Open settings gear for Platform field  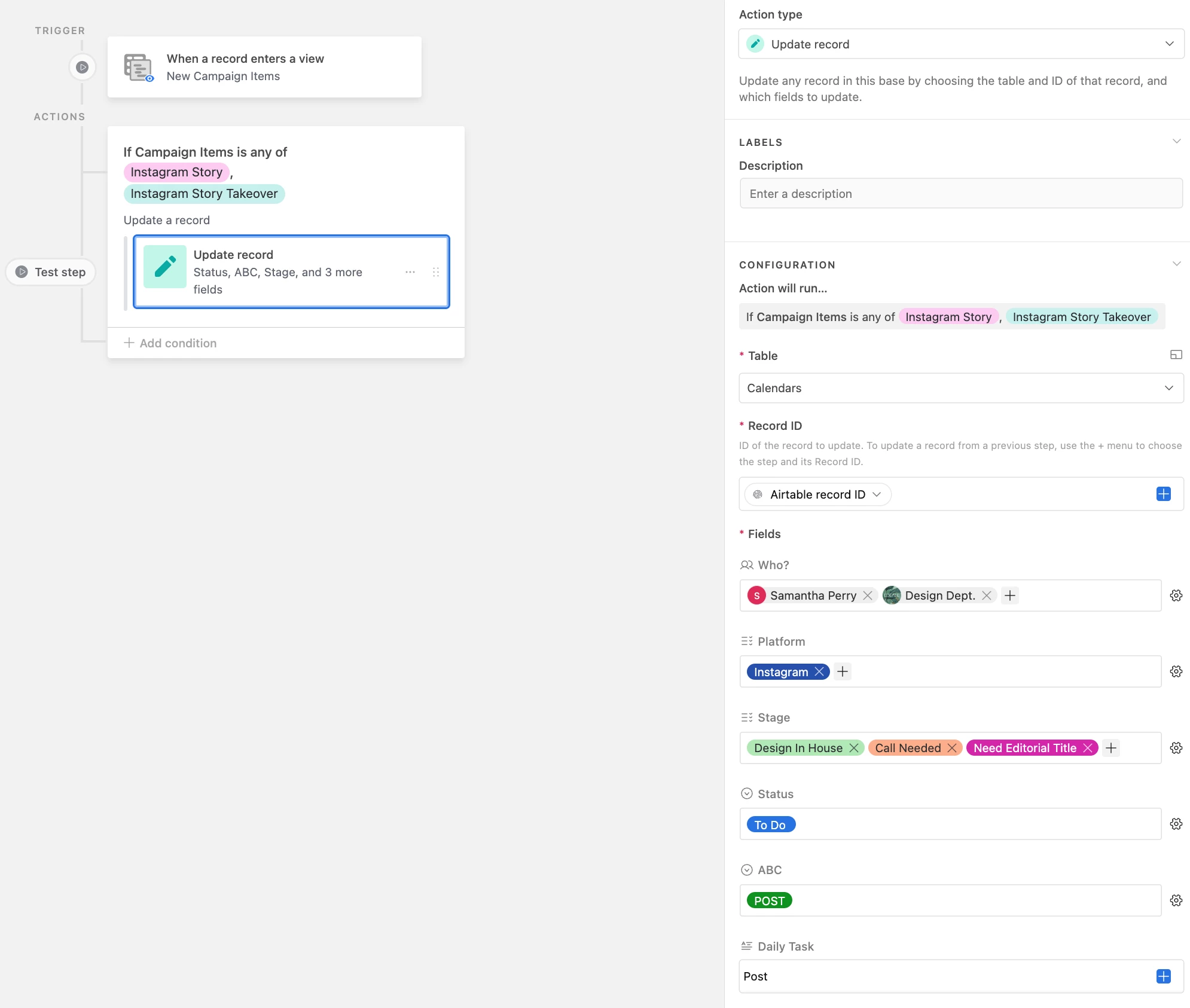(x=1176, y=671)
